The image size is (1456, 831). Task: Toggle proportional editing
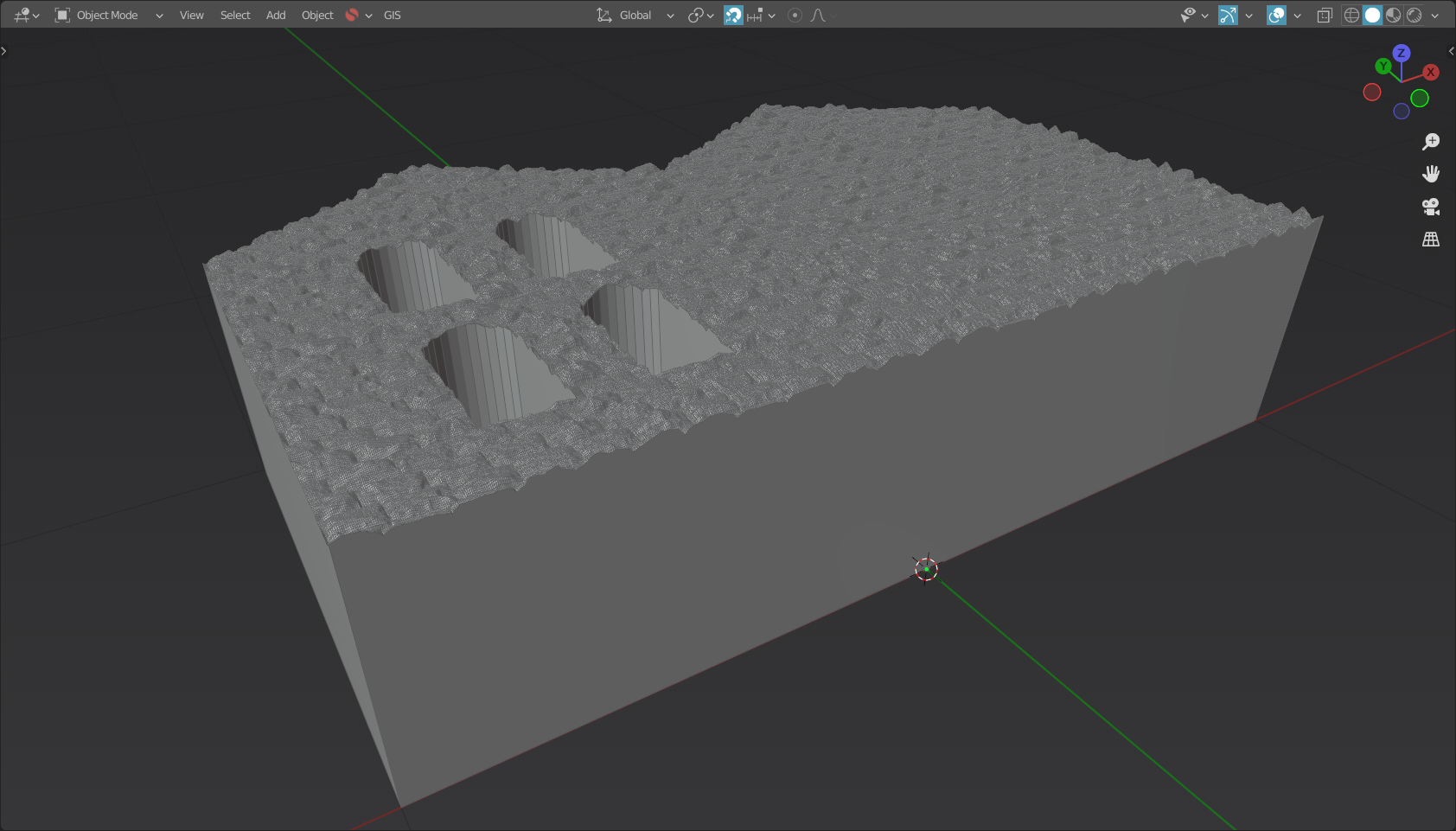[795, 15]
